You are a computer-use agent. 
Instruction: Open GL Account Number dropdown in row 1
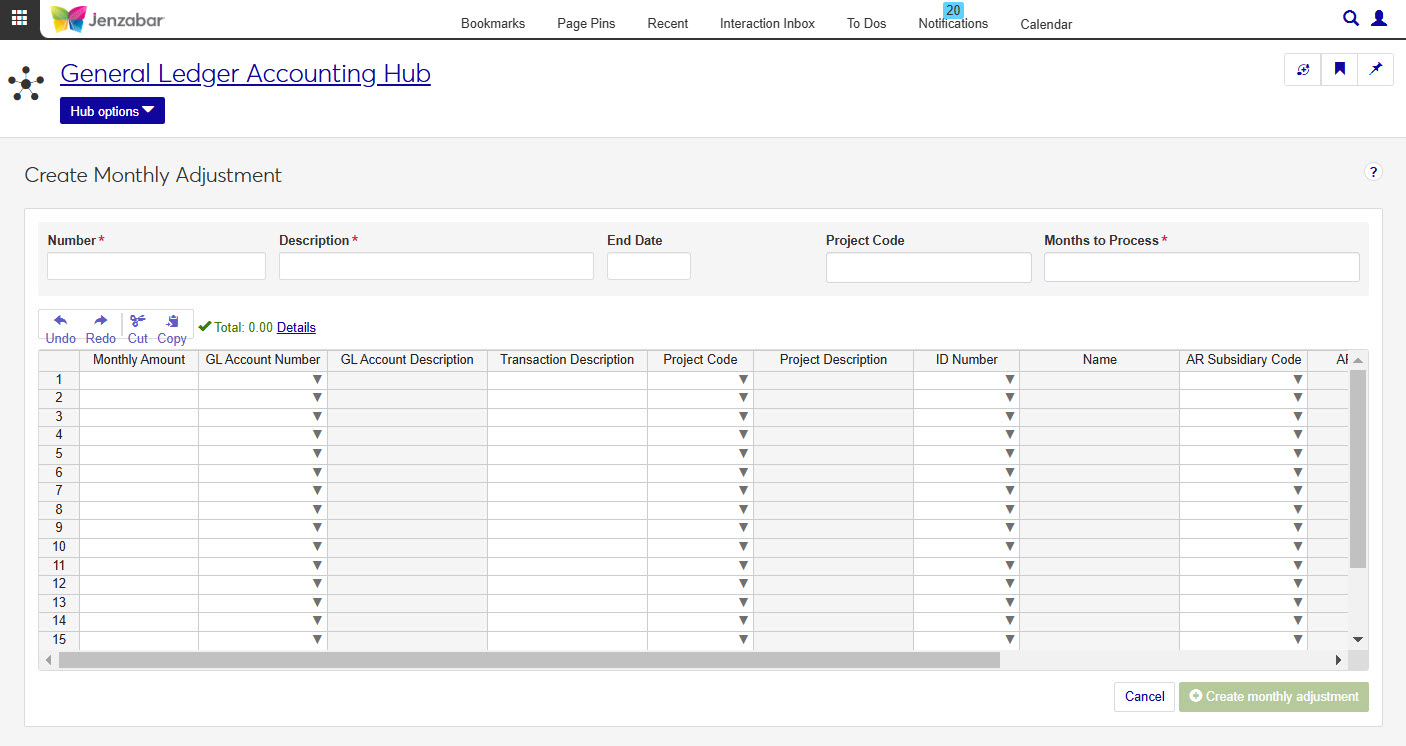[317, 379]
